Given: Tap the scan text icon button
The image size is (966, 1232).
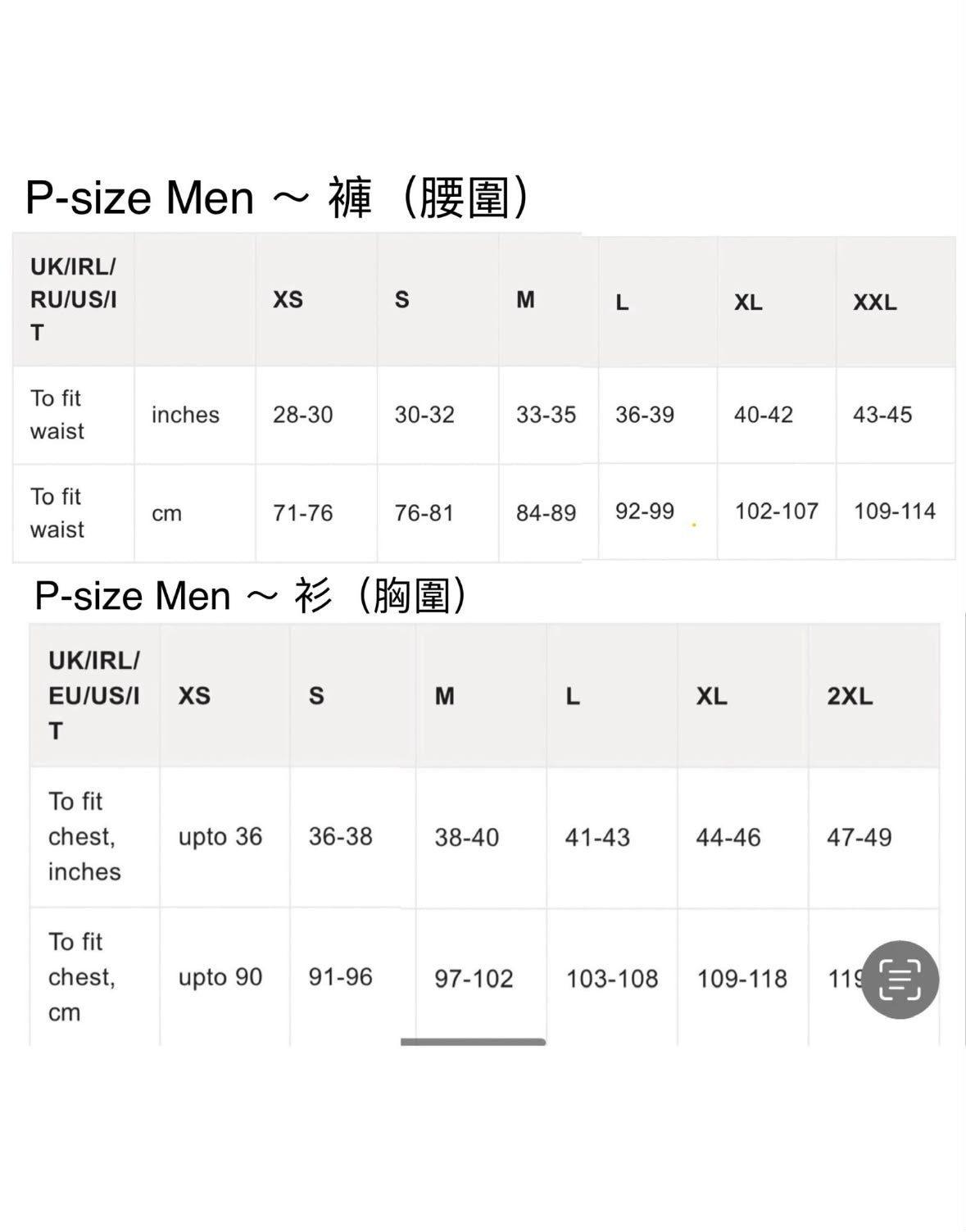Looking at the screenshot, I should (900, 980).
